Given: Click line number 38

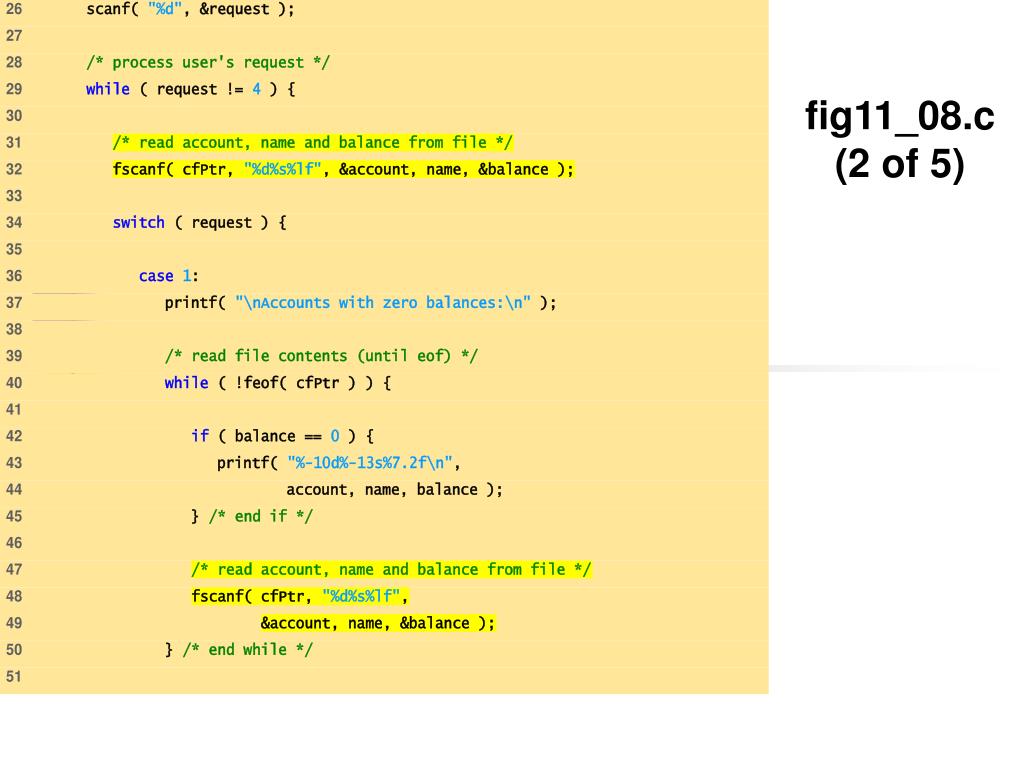Looking at the screenshot, I should point(14,330).
